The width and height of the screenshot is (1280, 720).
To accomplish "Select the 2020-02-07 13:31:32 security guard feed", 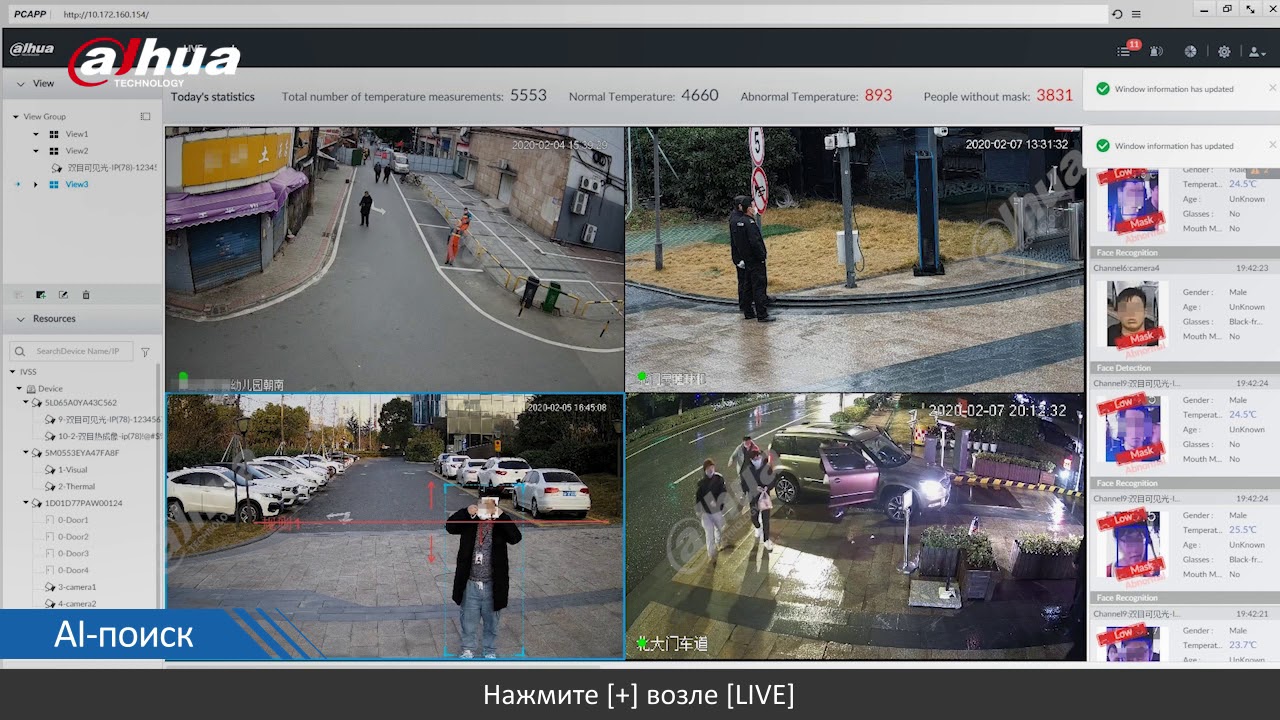I will coord(855,259).
